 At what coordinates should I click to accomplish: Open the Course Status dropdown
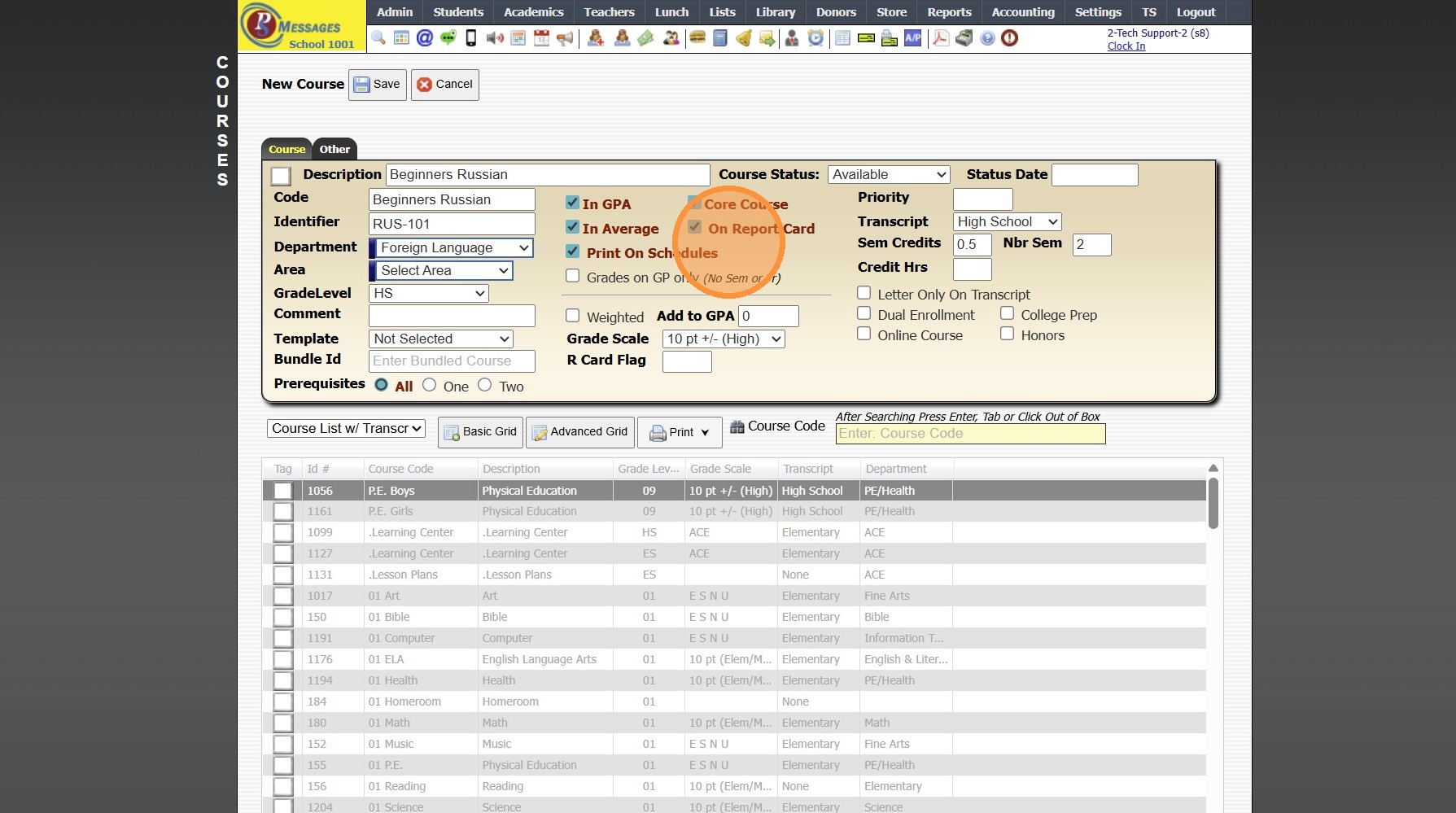pos(889,175)
